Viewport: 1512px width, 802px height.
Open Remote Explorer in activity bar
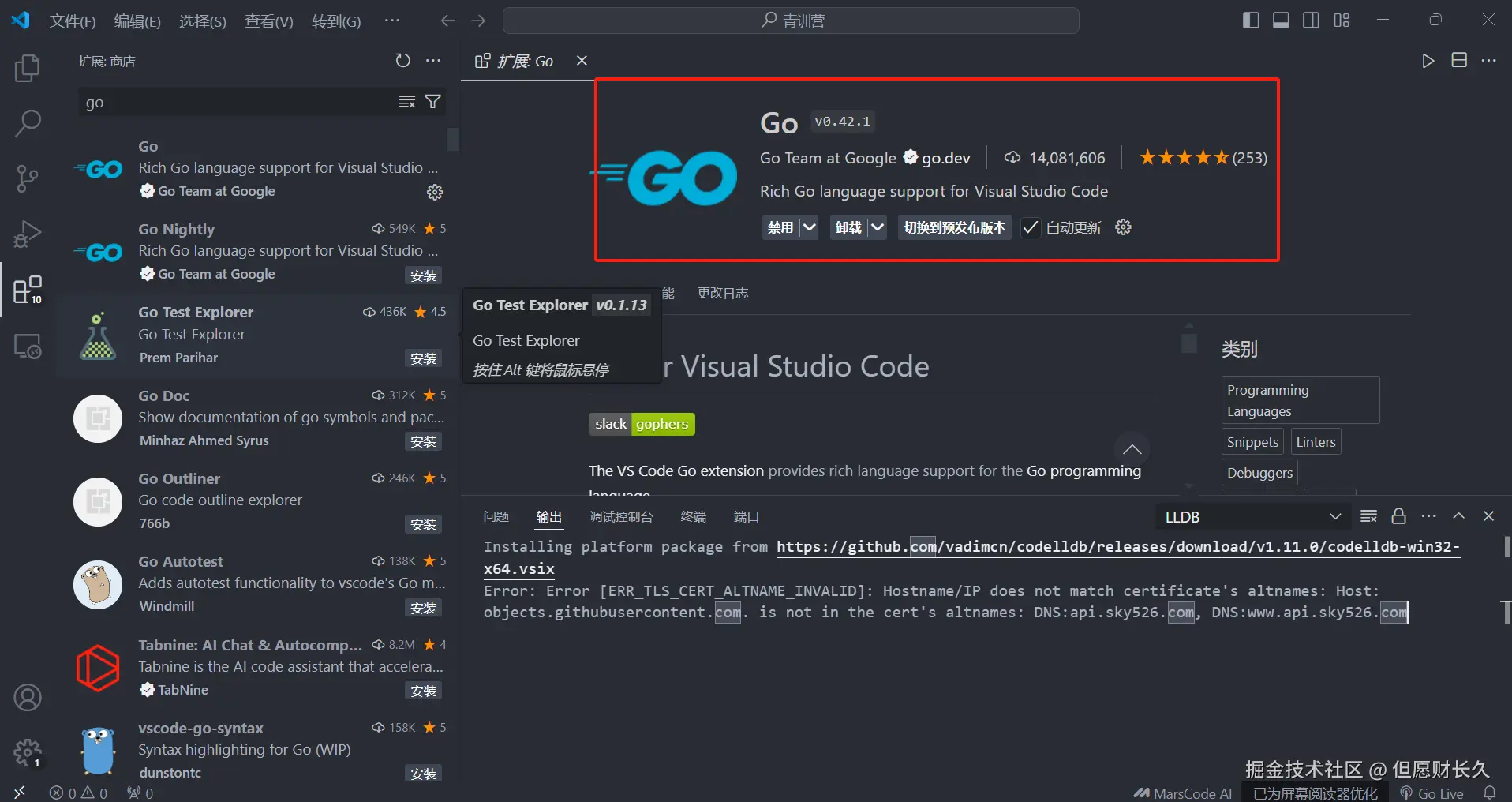point(28,346)
